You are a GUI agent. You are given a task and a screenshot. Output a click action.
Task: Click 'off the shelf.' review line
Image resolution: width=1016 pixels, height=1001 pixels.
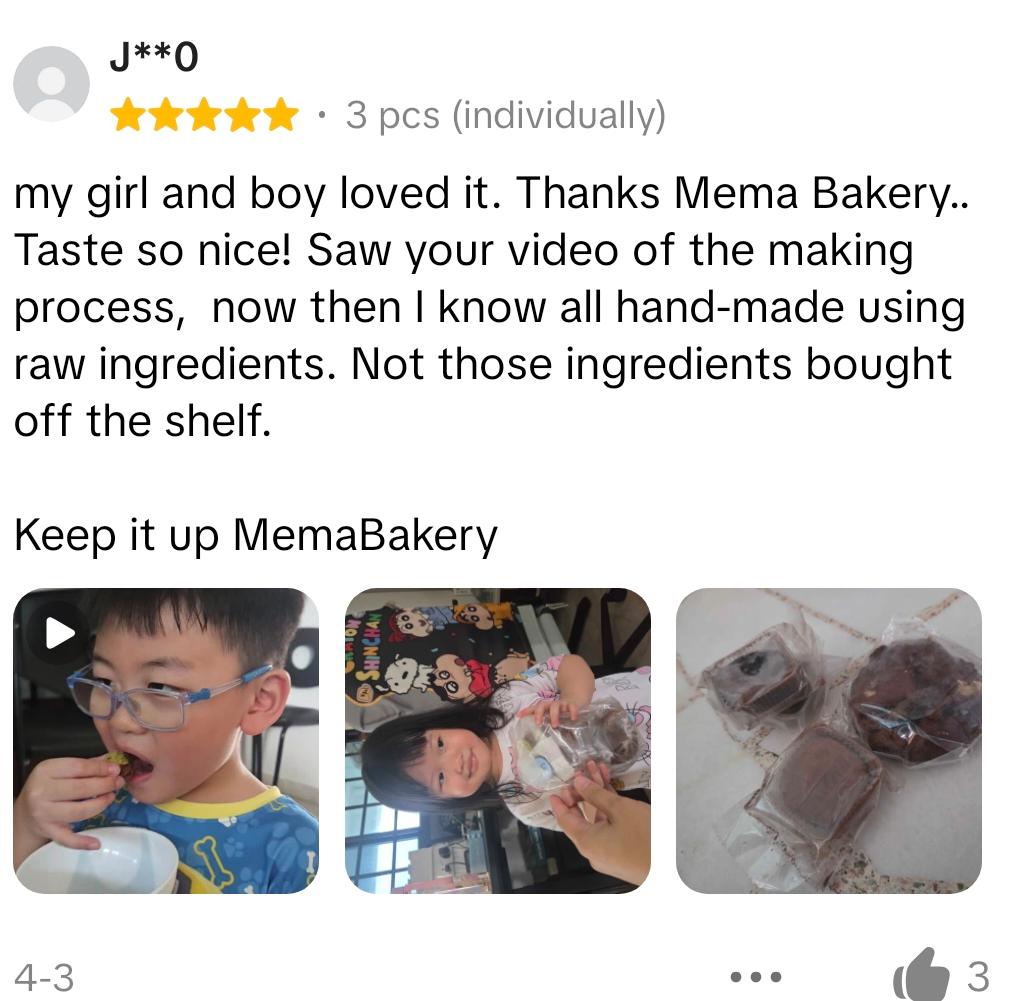click(143, 421)
